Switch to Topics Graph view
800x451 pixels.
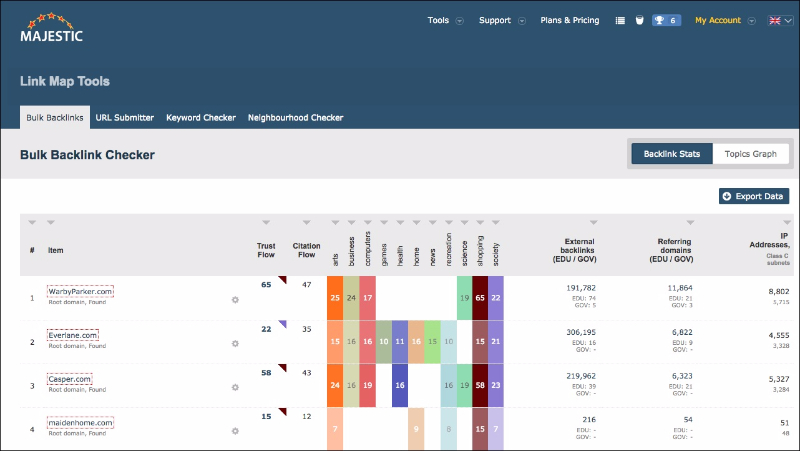coord(751,154)
